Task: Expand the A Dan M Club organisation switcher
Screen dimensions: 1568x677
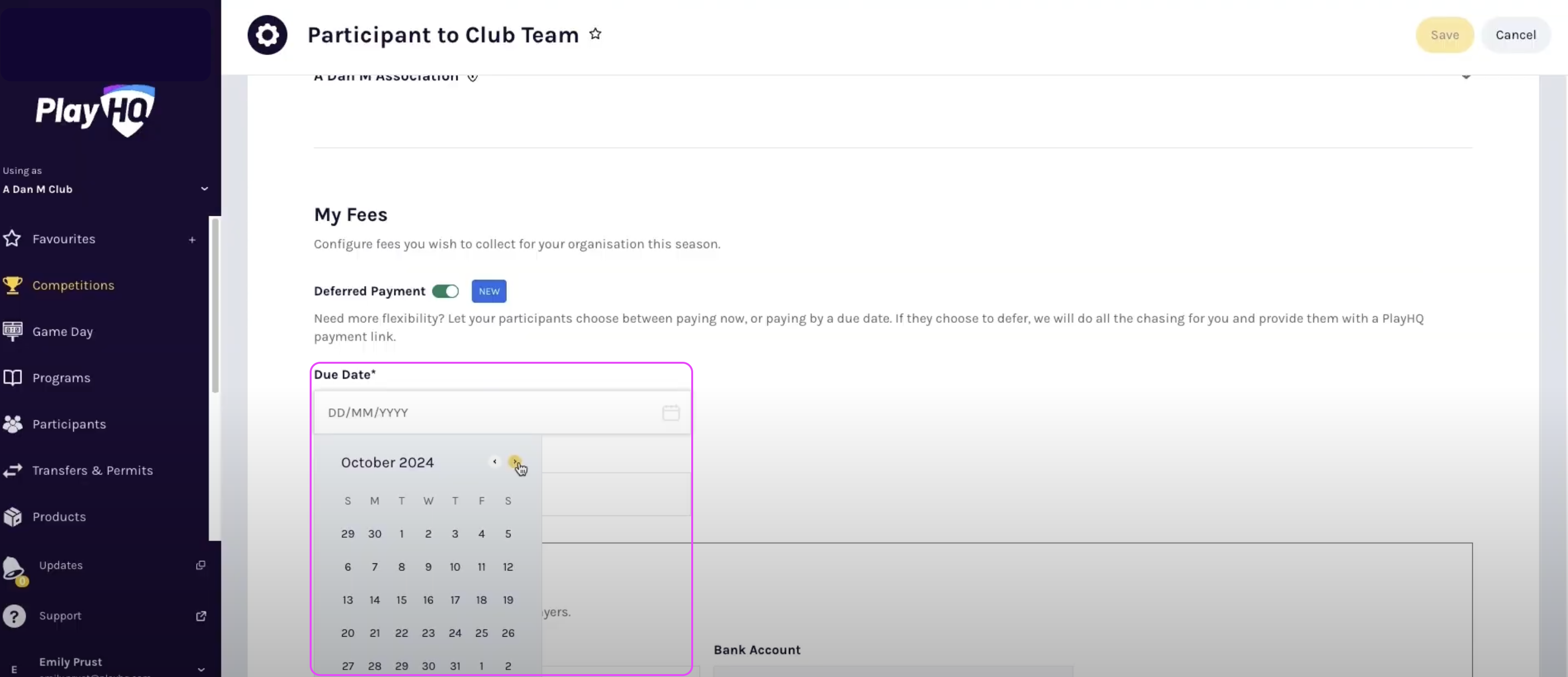Action: click(205, 189)
